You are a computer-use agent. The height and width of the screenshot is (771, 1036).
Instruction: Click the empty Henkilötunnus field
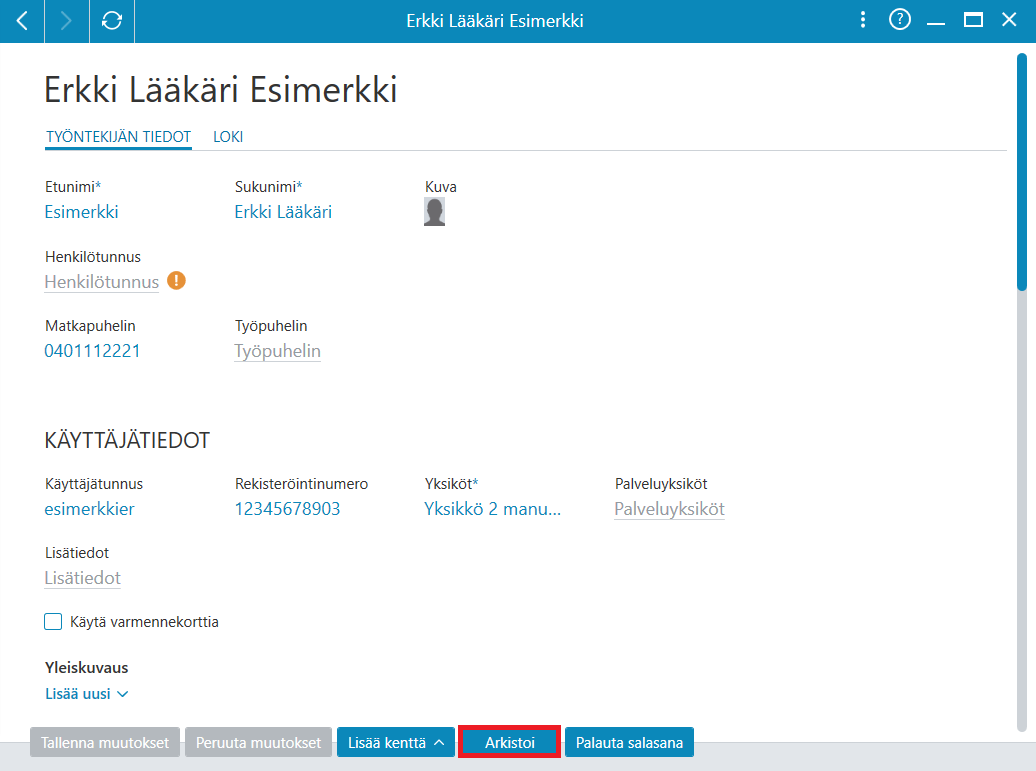click(102, 282)
